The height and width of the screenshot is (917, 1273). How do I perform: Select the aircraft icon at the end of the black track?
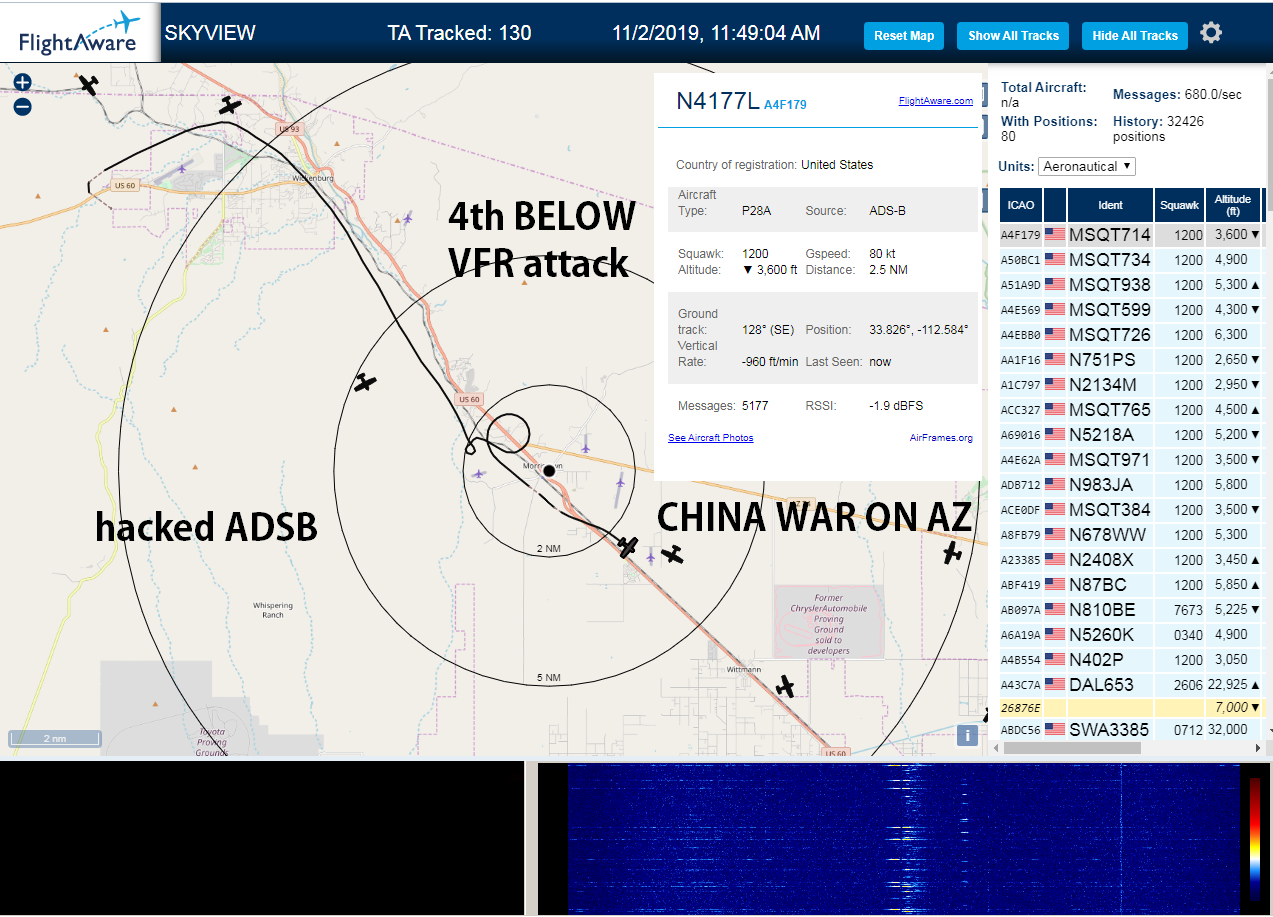tap(628, 547)
